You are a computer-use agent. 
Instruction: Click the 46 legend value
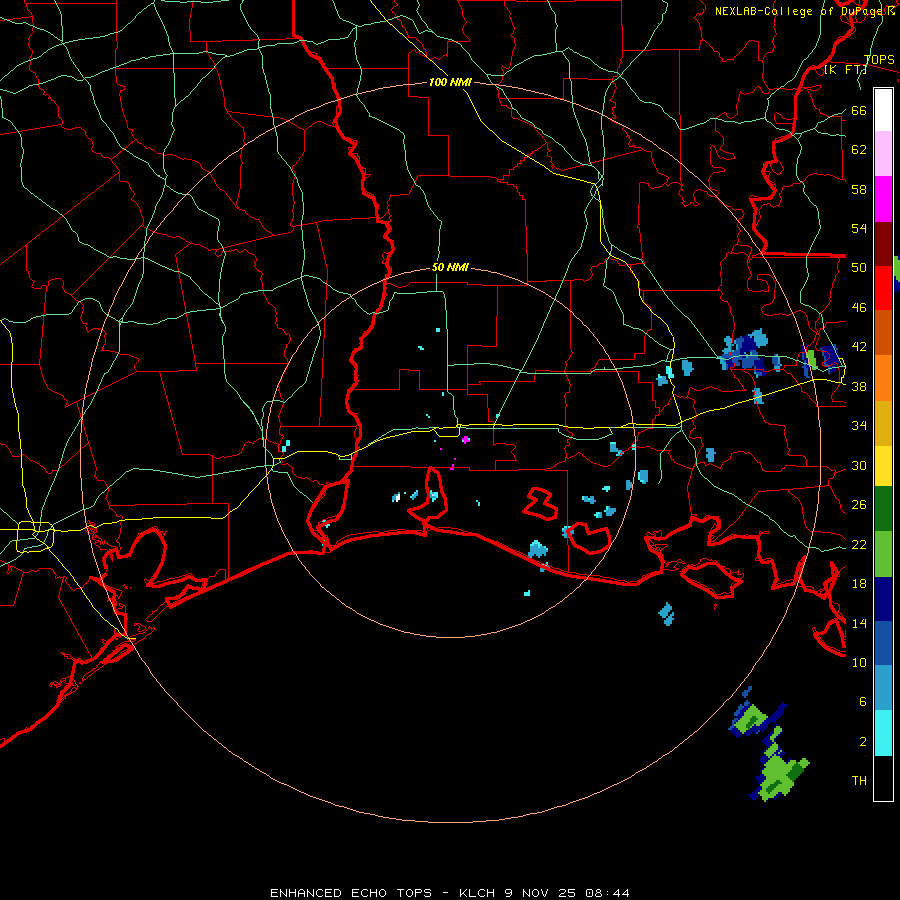859,308
